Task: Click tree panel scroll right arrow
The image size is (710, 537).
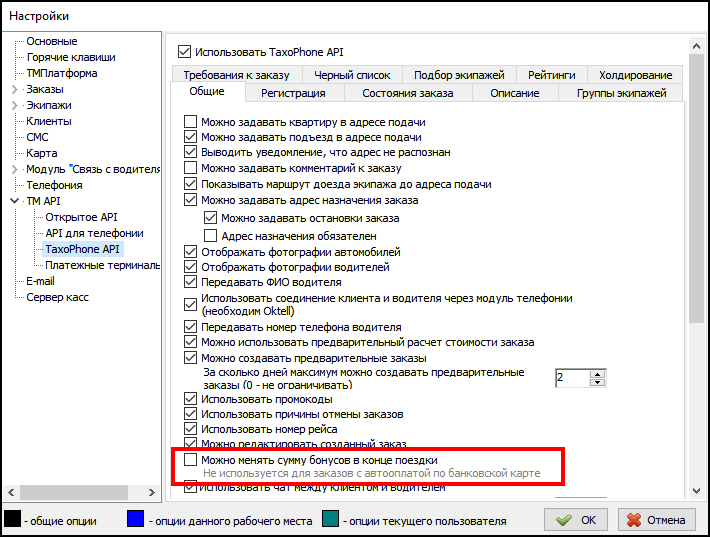Action: (152, 492)
